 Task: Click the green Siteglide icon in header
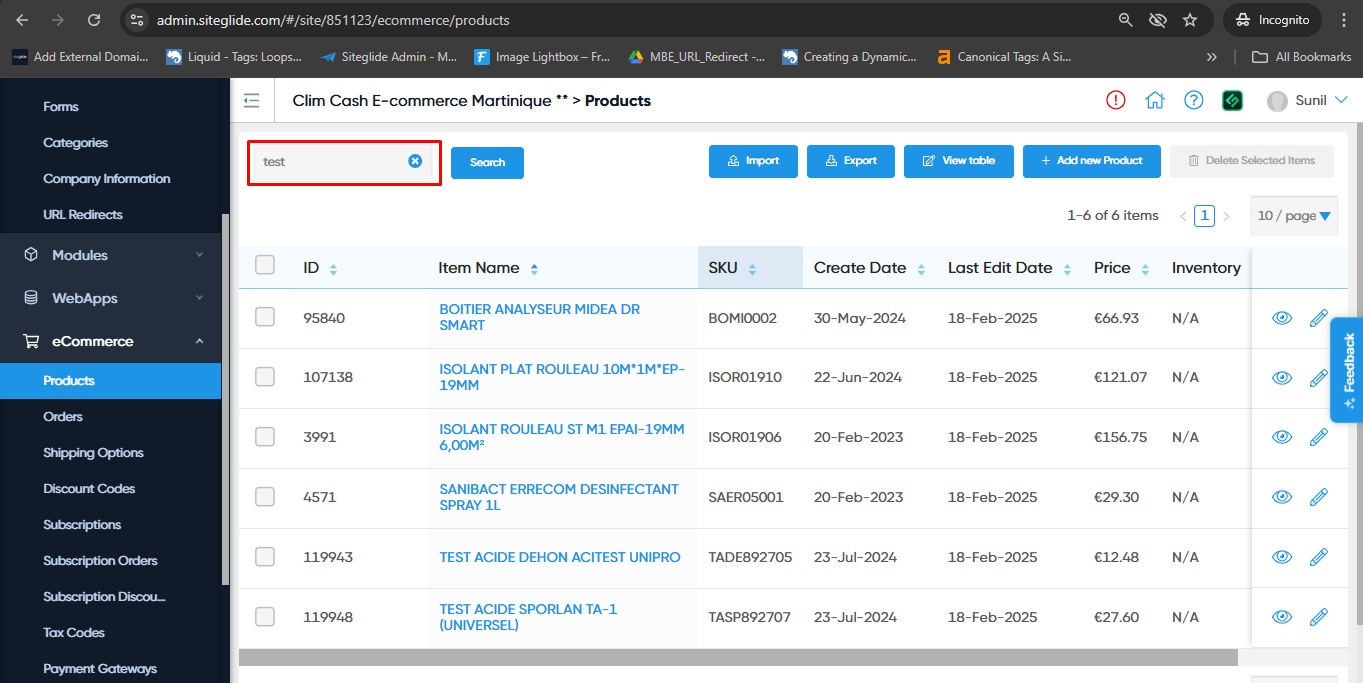coord(1232,100)
